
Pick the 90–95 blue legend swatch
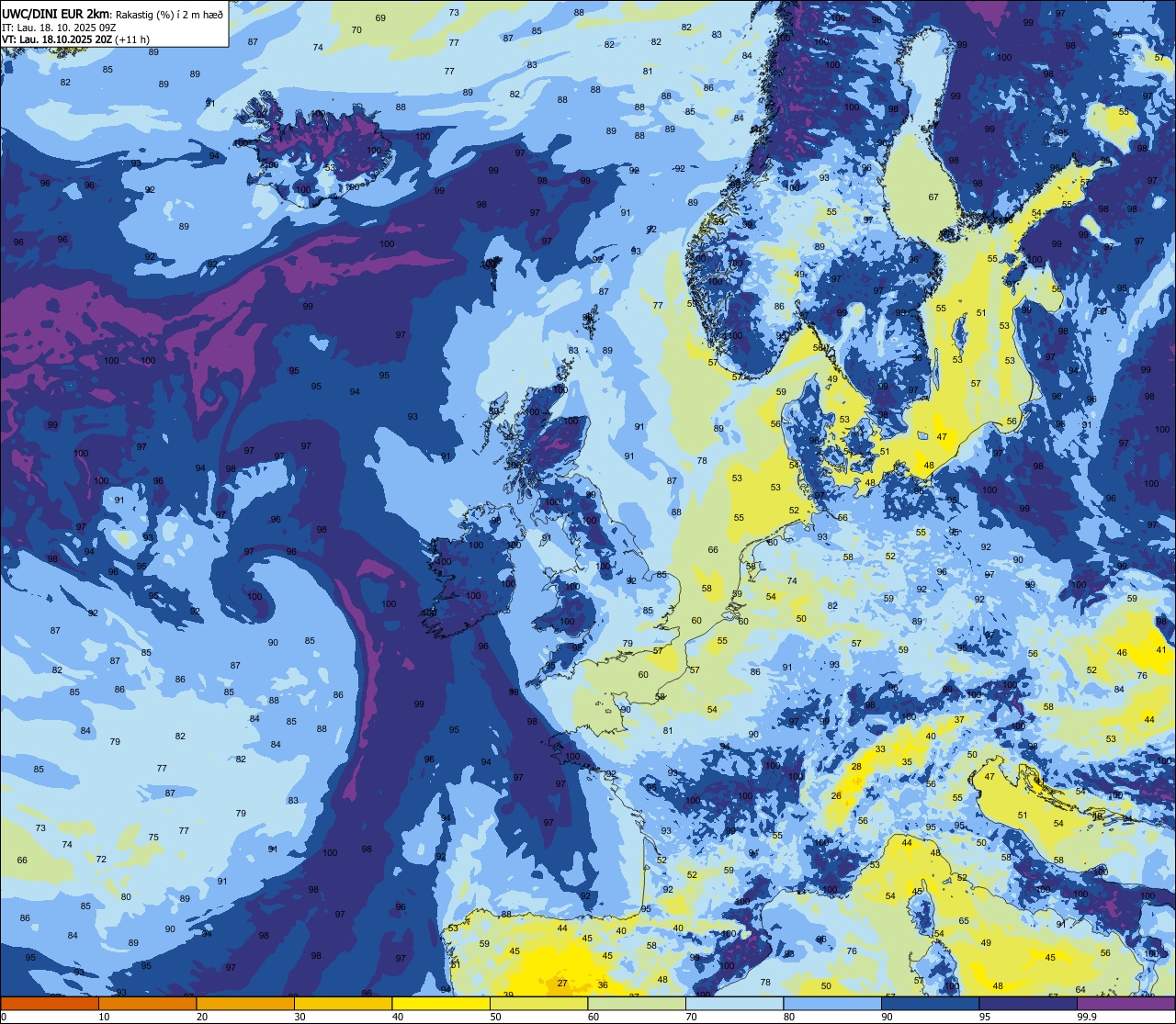[x=930, y=1003]
